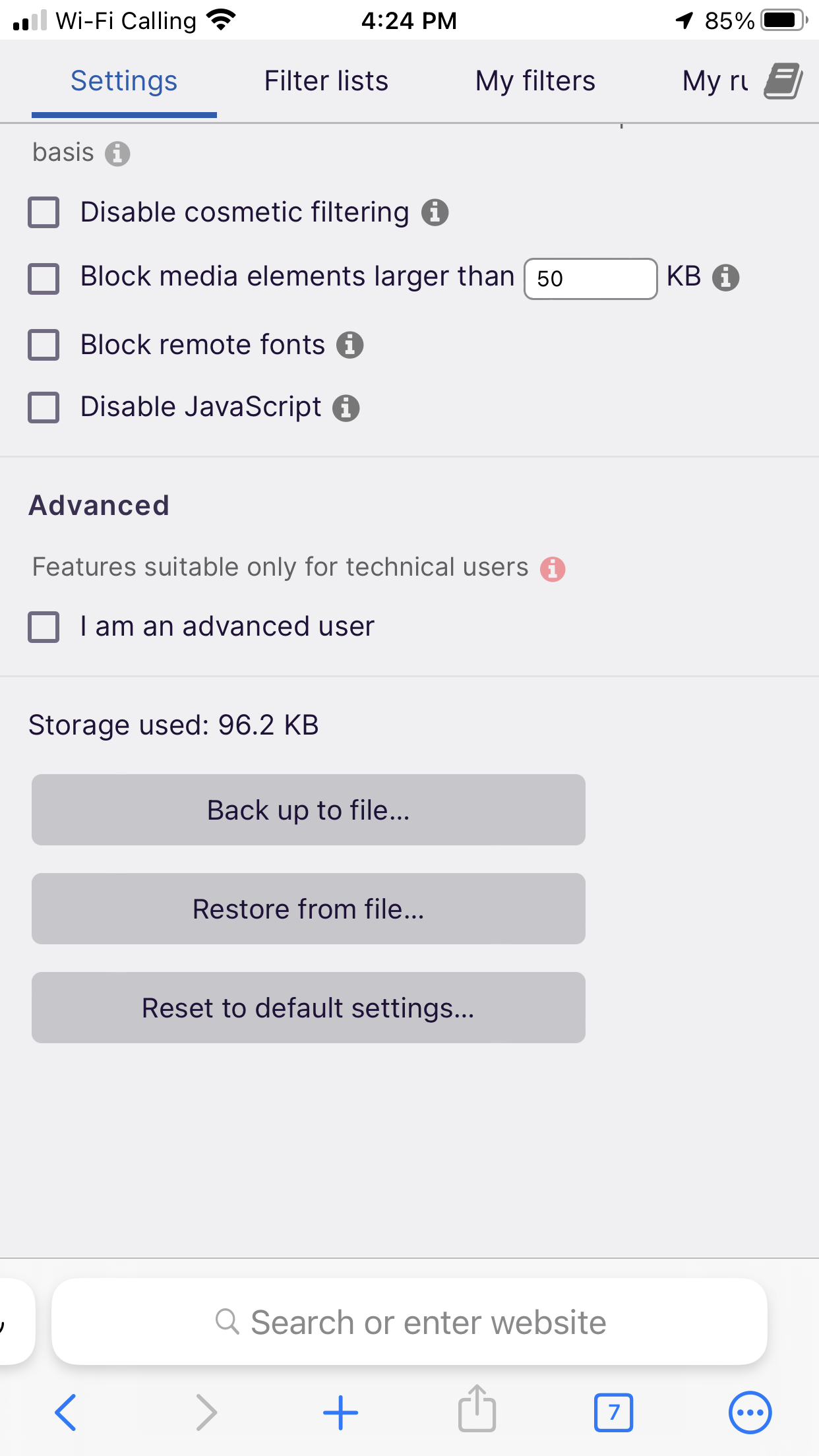Click Reset to default settings button
Screen dimensions: 819x1456
click(x=308, y=1008)
